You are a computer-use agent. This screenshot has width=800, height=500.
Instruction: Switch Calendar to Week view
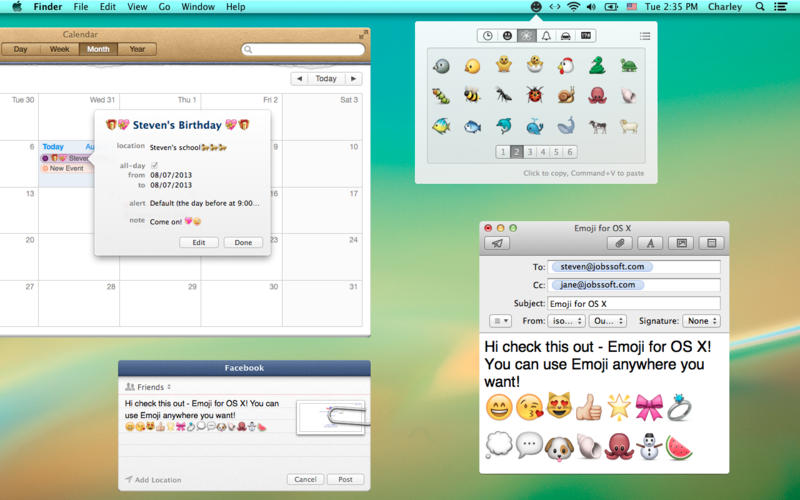[x=59, y=49]
